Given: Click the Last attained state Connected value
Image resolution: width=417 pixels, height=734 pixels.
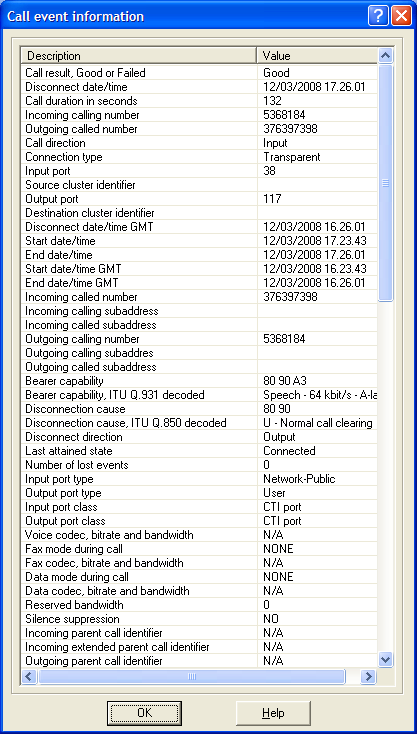Looking at the screenshot, I should click(x=289, y=451).
